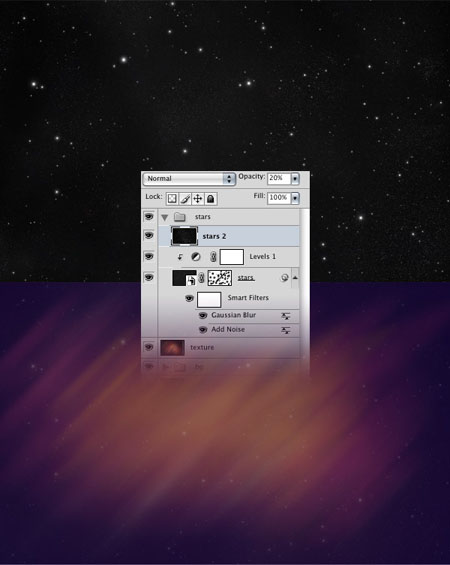Viewport: 450px width, 565px height.
Task: Click the Levels 1 mask link icon
Action: tap(213, 257)
